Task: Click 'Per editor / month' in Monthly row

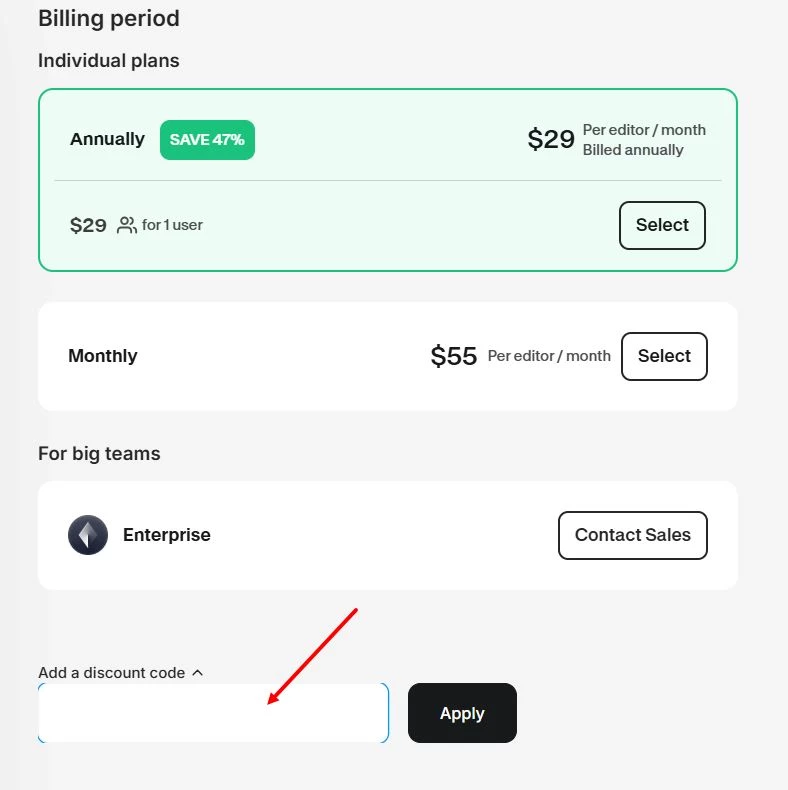Action: pyautogui.click(x=549, y=356)
